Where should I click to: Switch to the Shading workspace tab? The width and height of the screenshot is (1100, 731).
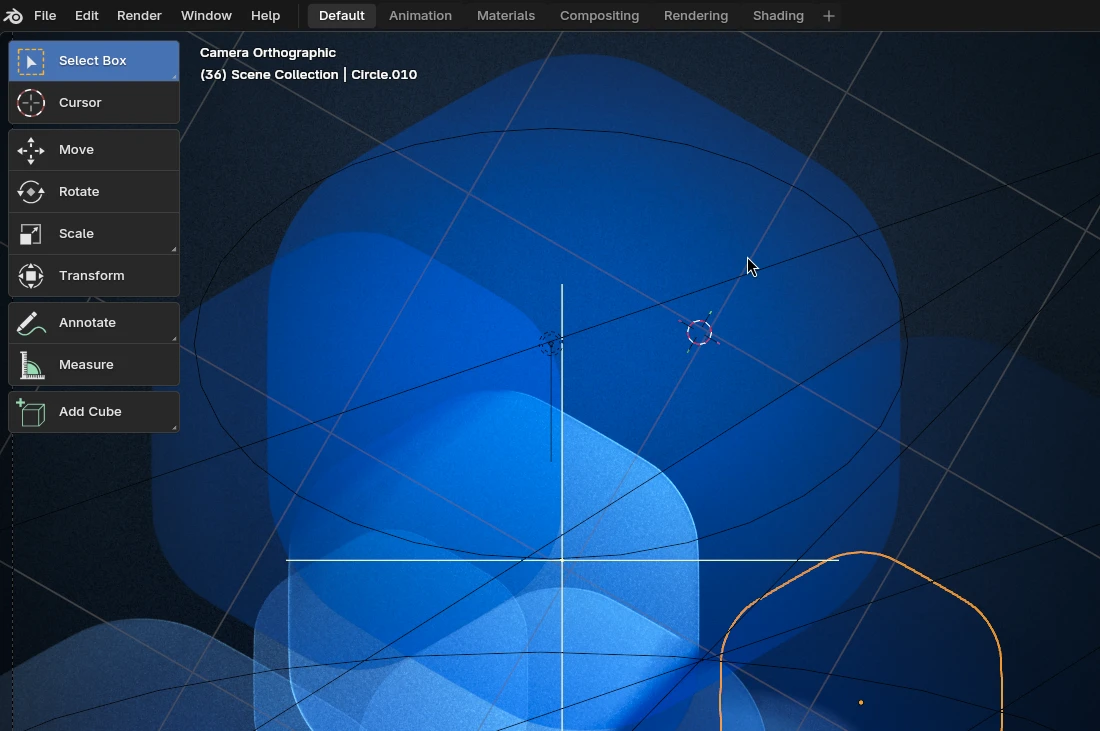778,15
